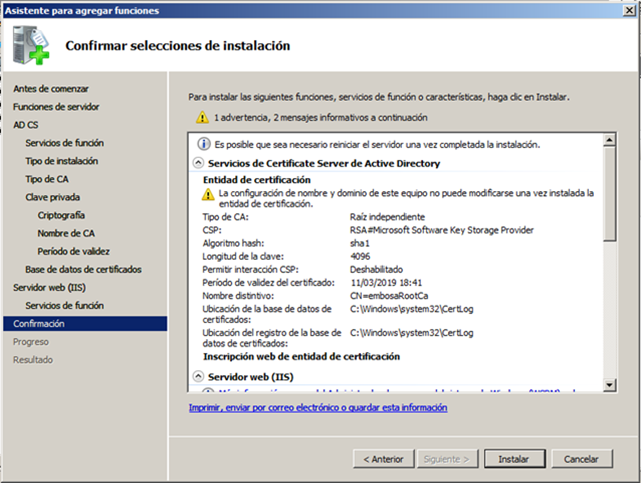Select 'Período de validez' in sidebar
Screen dimensions: 641x483
pyautogui.click(x=73, y=251)
